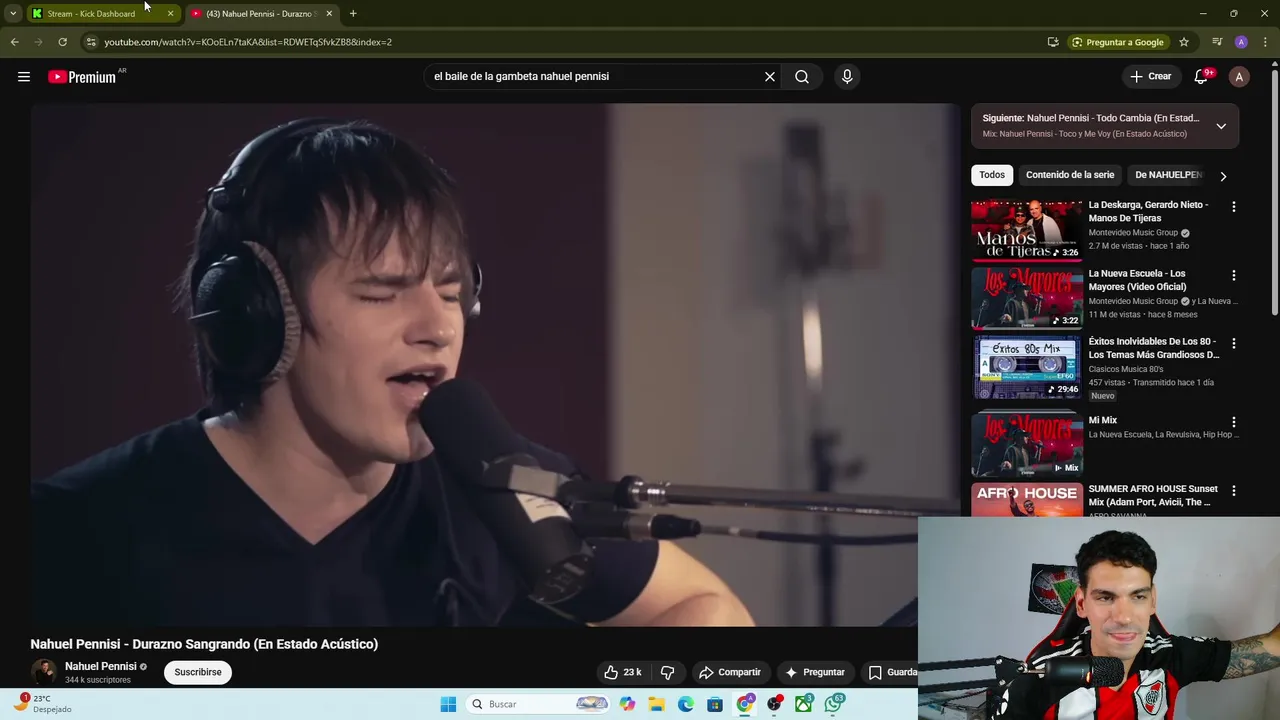Click Preguntar a Google lens button

[x=1117, y=42]
